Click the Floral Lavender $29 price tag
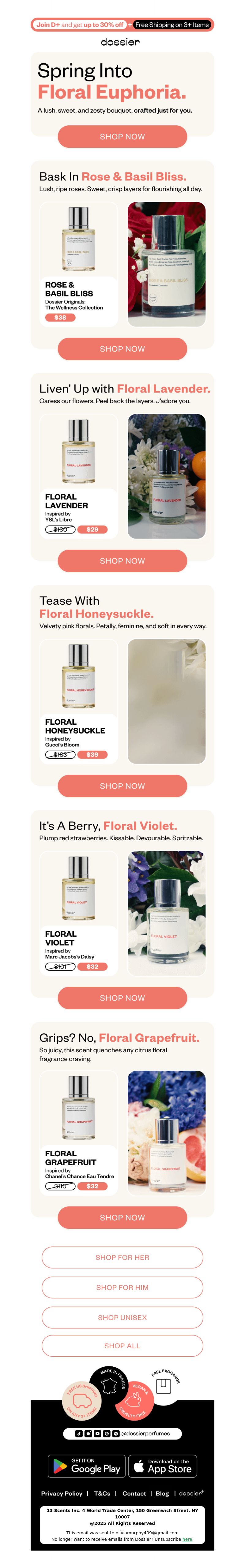 point(92,529)
